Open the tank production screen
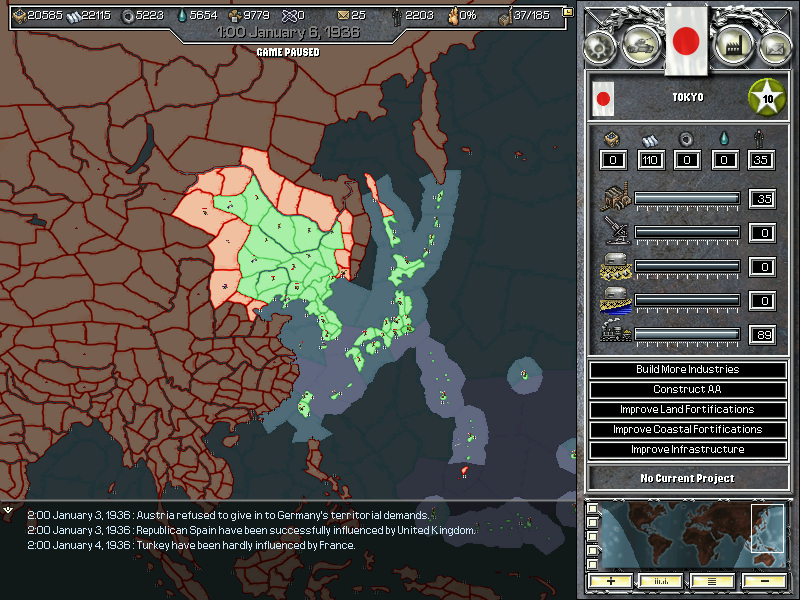Viewport: 800px width, 600px height. click(640, 43)
